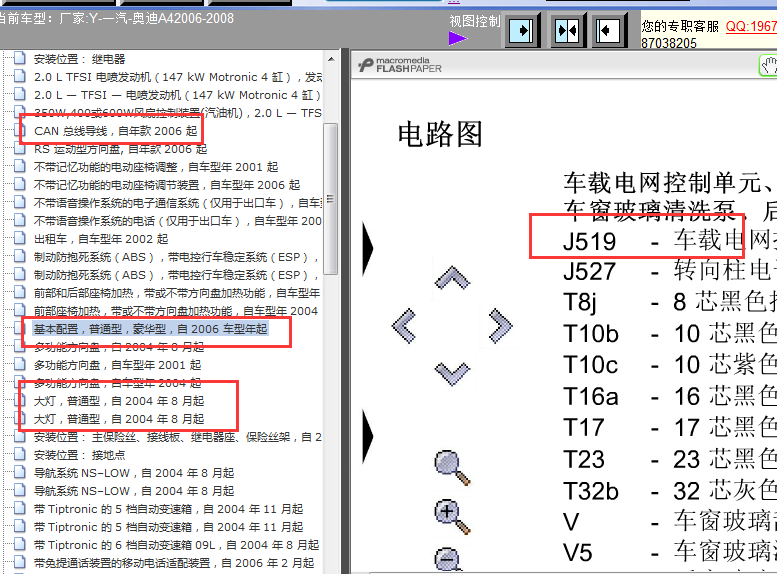Screen dimensions: 777x574
Task: Click the purple play arrow icon
Action: pos(457,38)
